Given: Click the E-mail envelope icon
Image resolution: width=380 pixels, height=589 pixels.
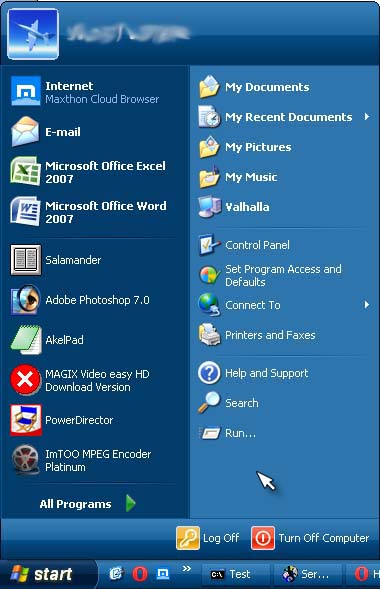Looking at the screenshot, I should pyautogui.click(x=25, y=131).
